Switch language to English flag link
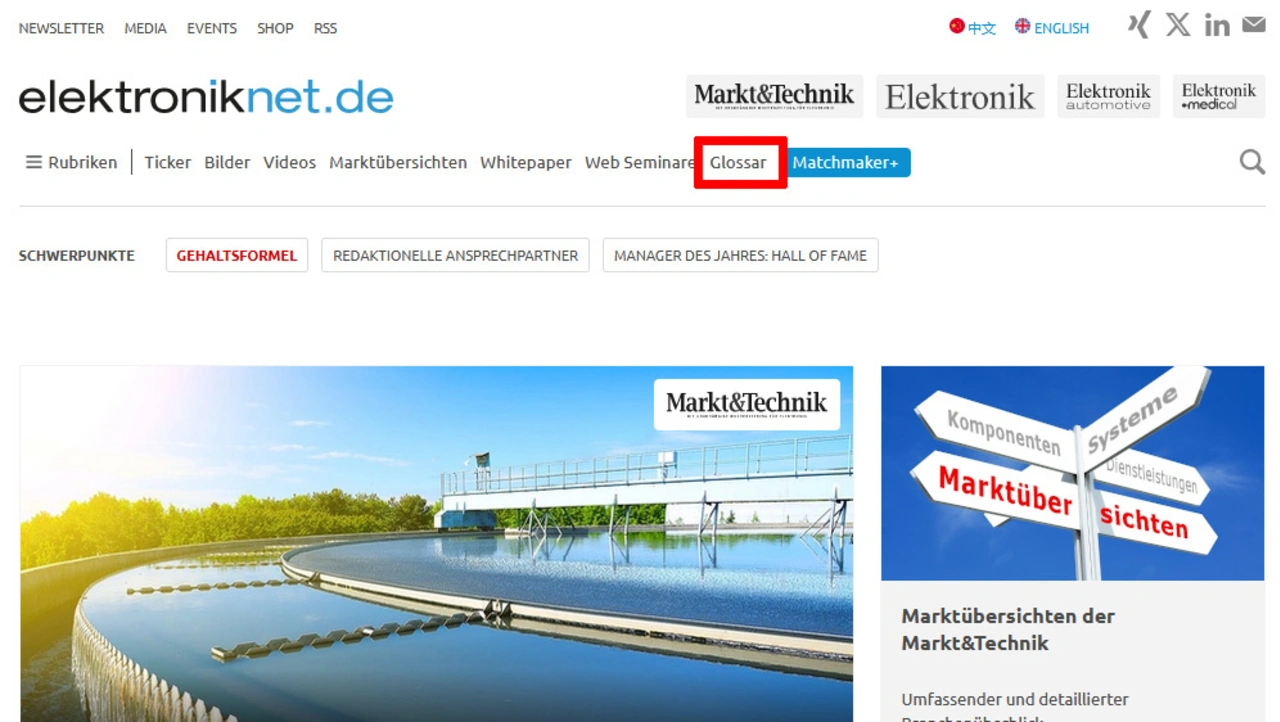The height and width of the screenshot is (722, 1280). [1052, 27]
